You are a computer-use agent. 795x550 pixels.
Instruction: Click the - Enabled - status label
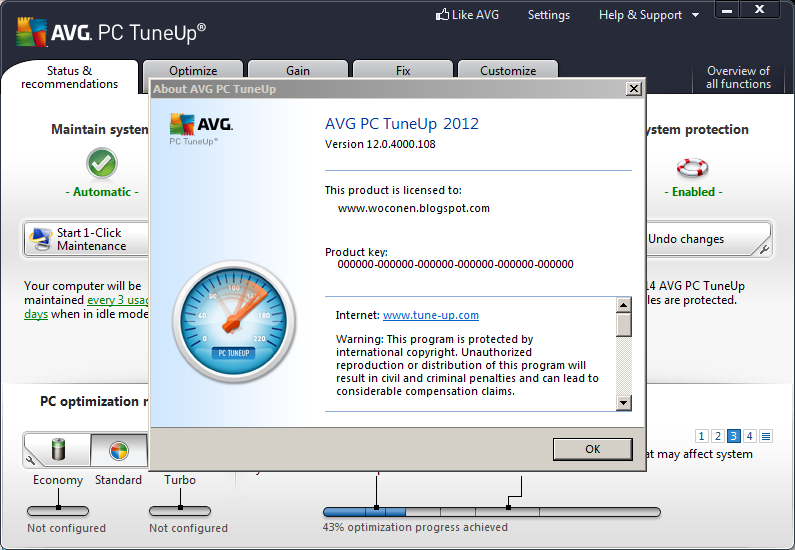coord(693,192)
